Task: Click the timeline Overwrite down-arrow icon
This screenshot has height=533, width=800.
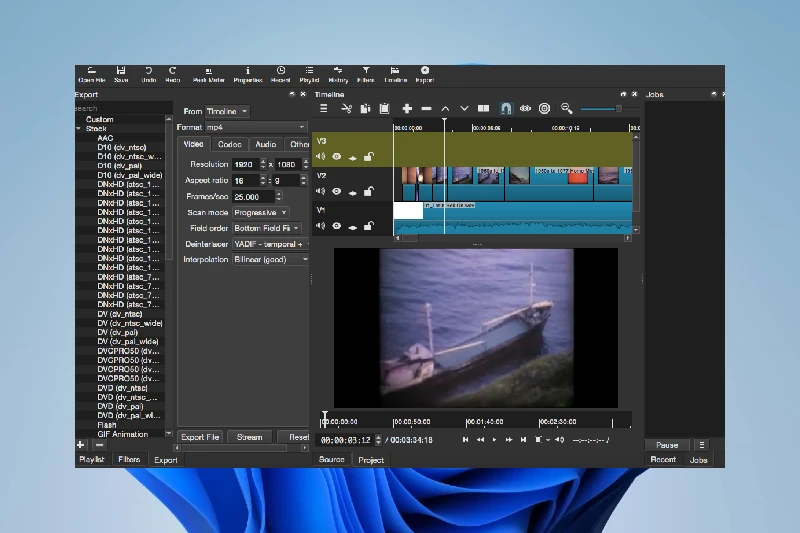Action: [464, 109]
